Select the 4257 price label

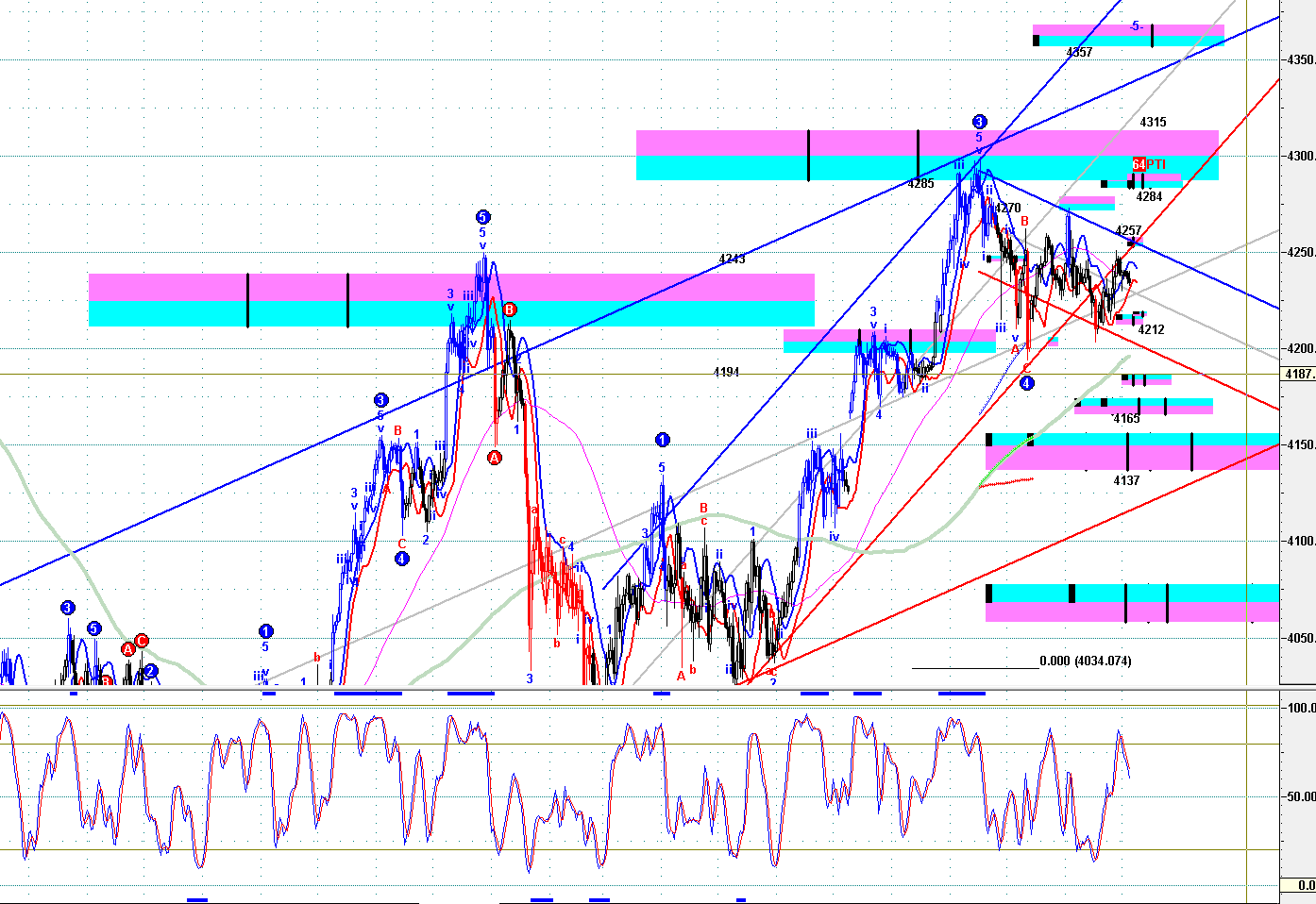pyautogui.click(x=1128, y=231)
